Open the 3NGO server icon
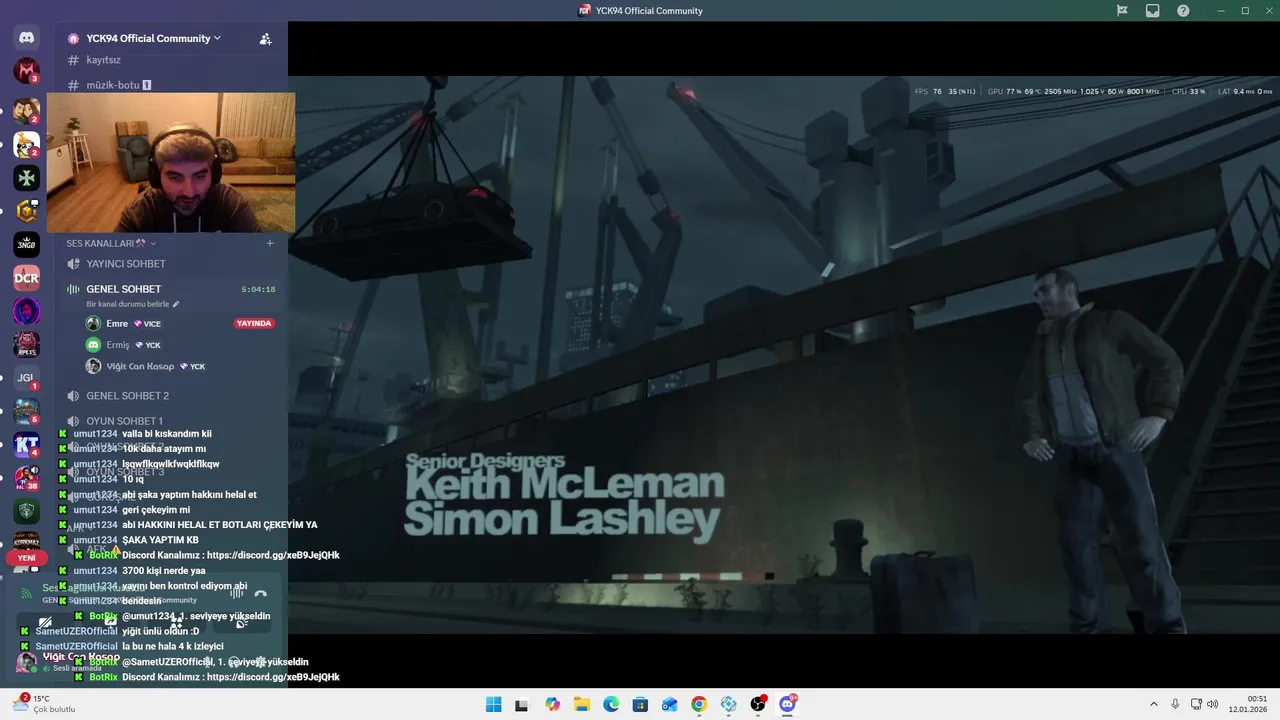 26,244
